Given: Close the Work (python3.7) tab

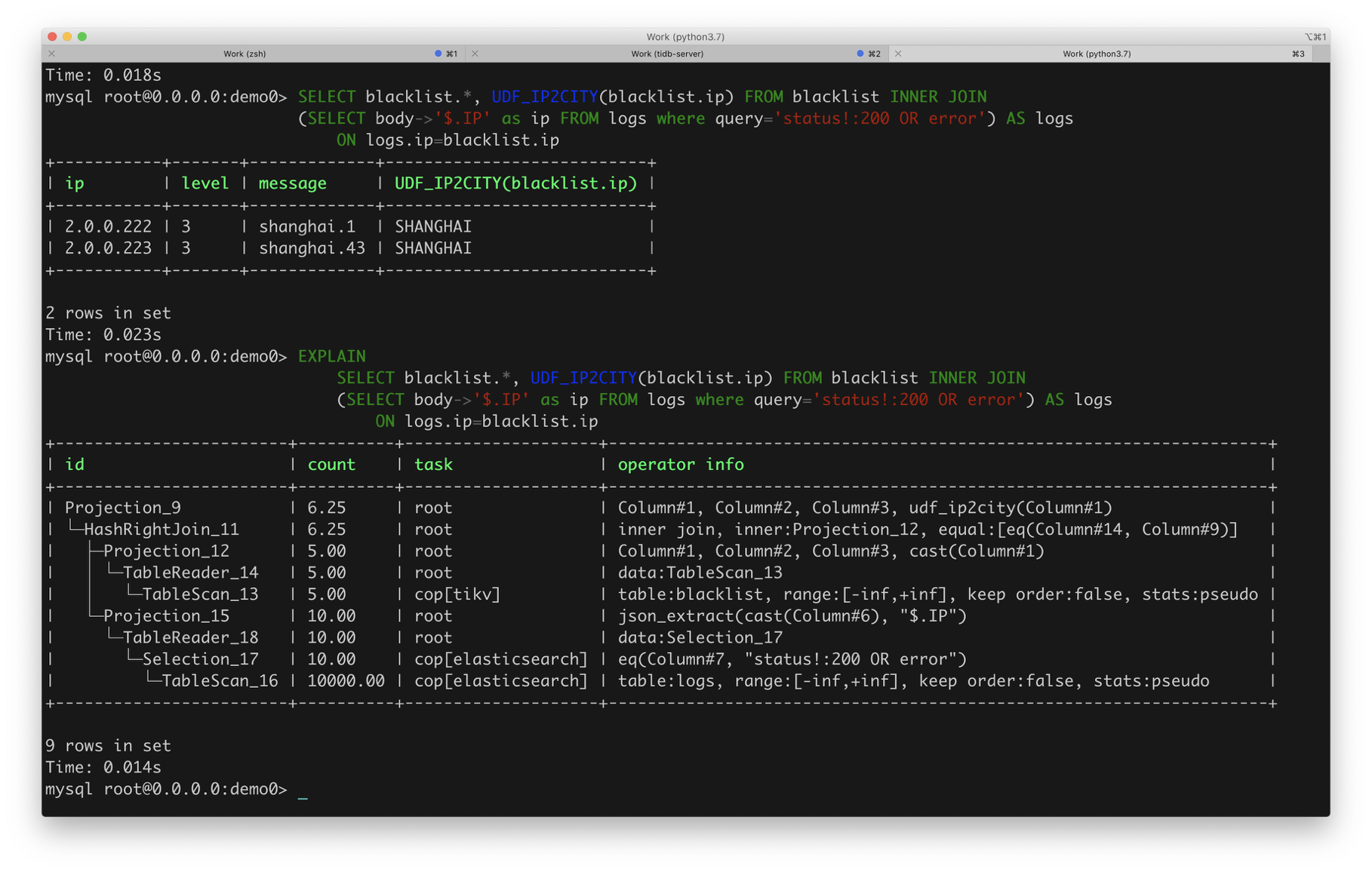Looking at the screenshot, I should tap(898, 54).
